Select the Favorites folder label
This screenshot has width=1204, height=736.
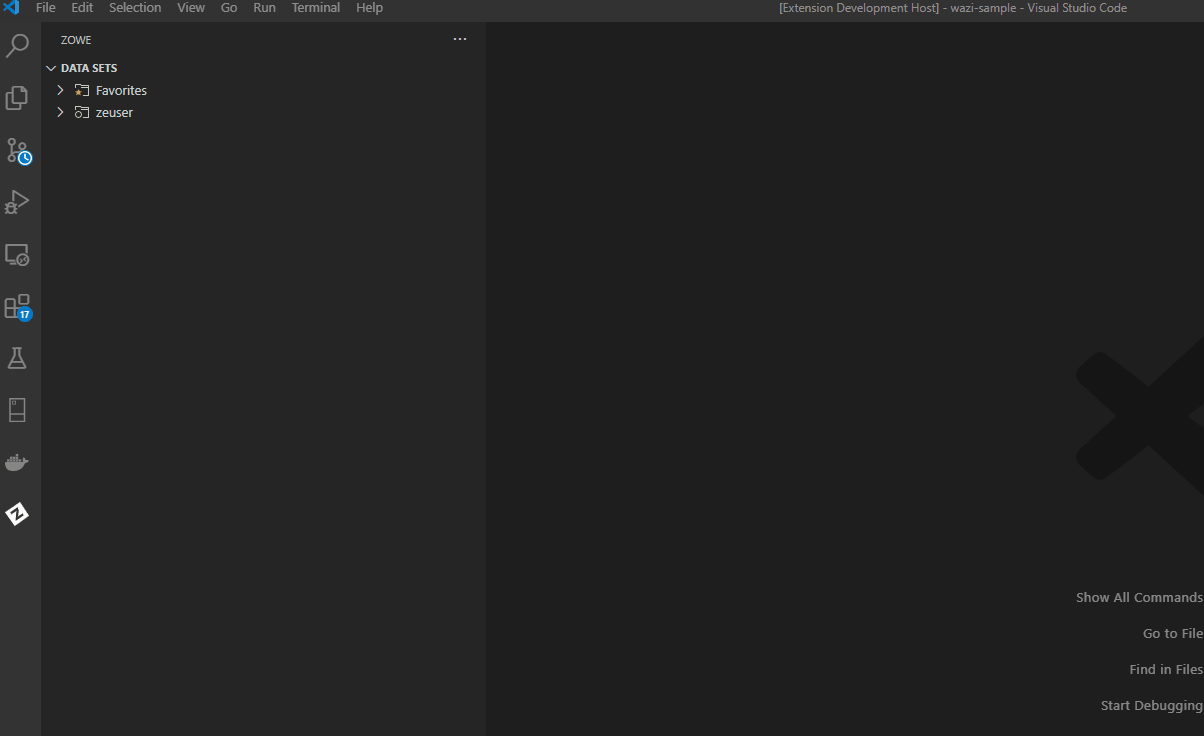(121, 90)
